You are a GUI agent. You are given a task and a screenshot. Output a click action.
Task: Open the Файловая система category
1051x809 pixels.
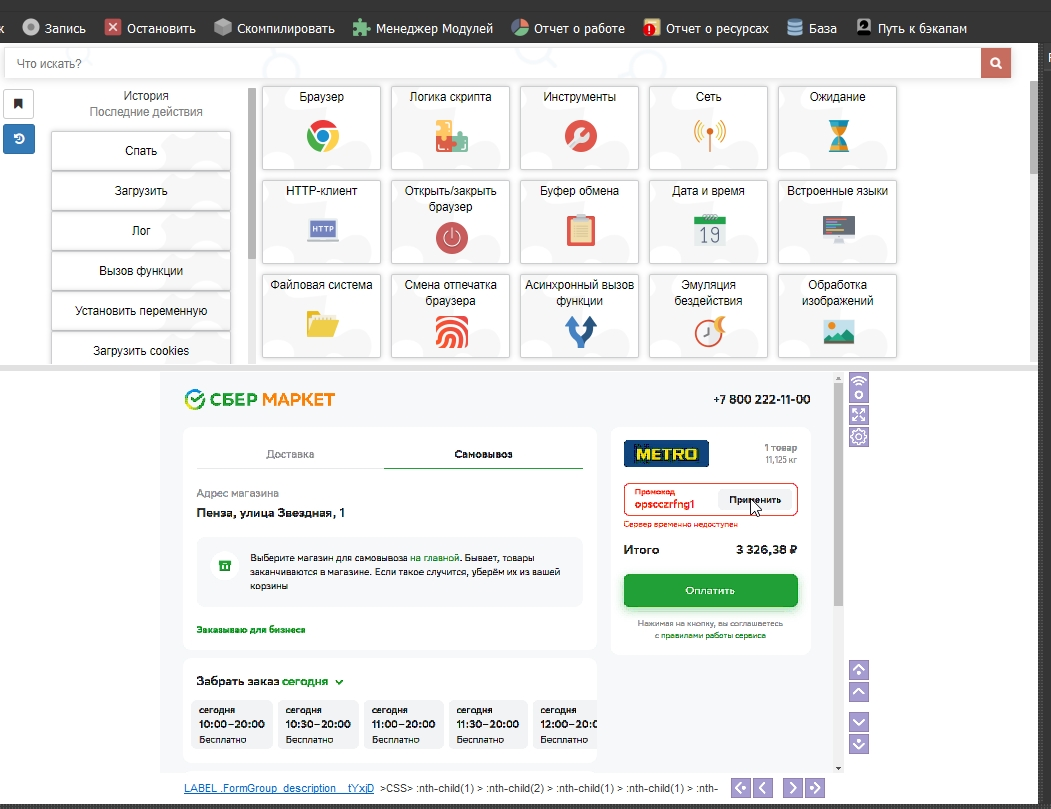point(321,315)
